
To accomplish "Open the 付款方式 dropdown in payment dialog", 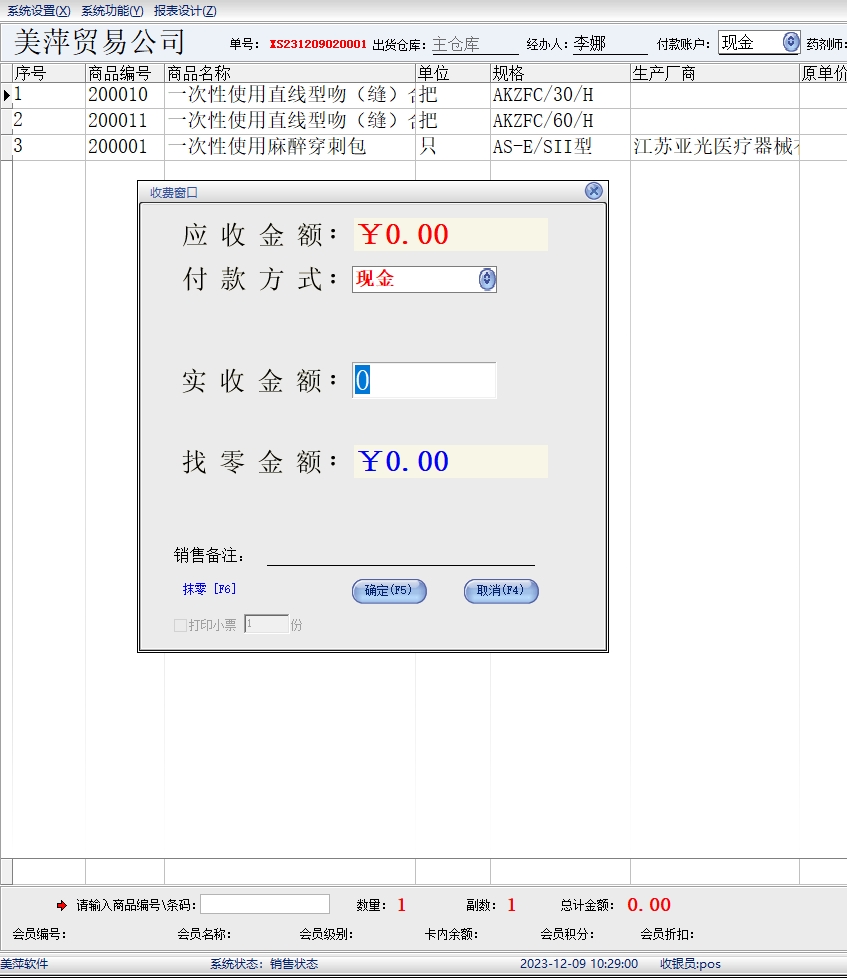I will (x=487, y=279).
